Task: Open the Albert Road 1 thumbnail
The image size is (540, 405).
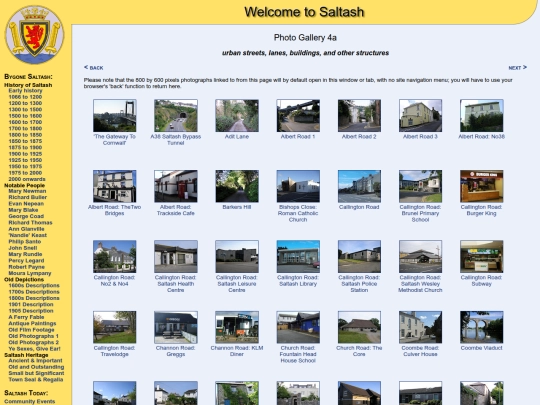Action: (x=298, y=116)
